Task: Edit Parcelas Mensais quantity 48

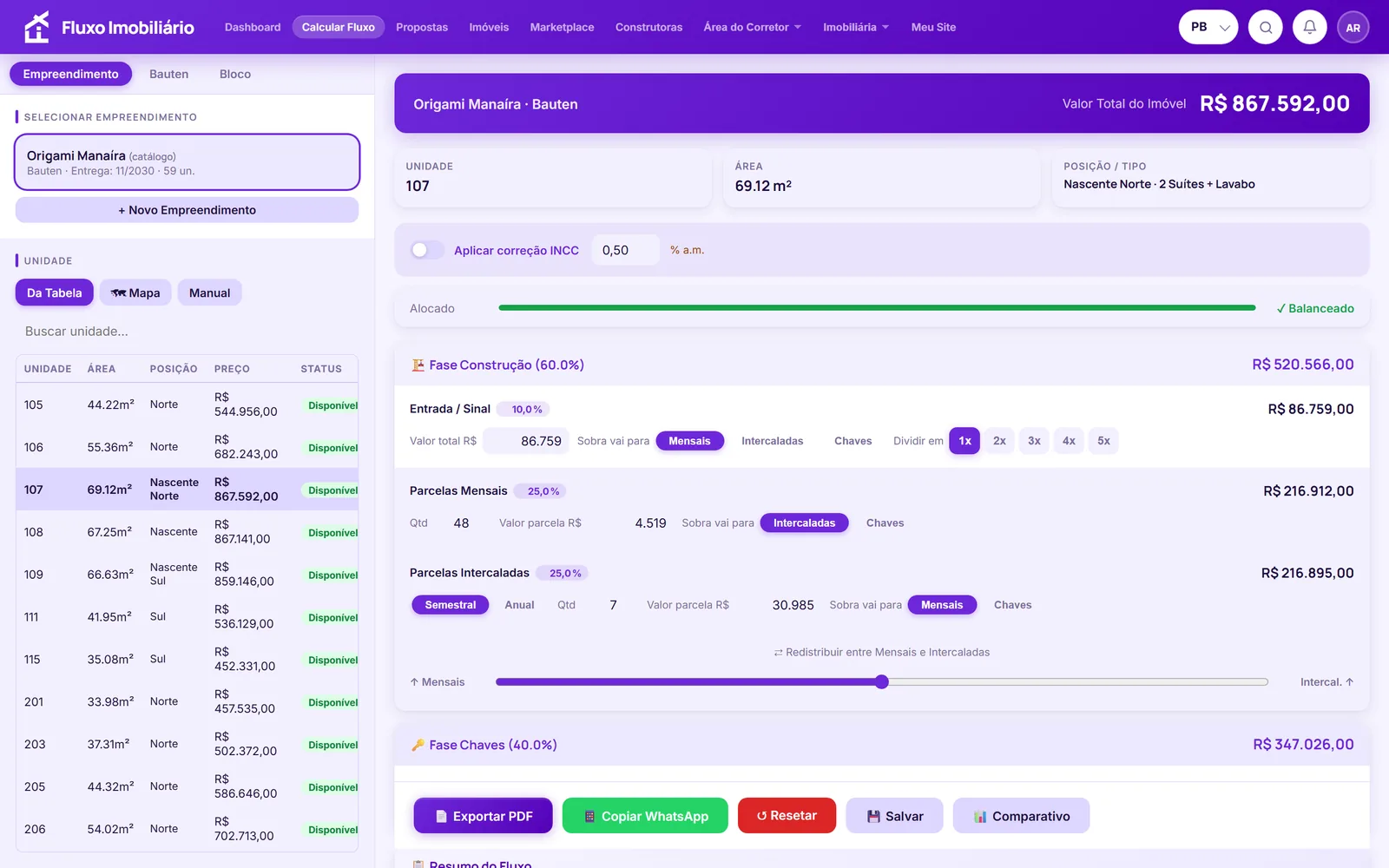Action: click(461, 523)
